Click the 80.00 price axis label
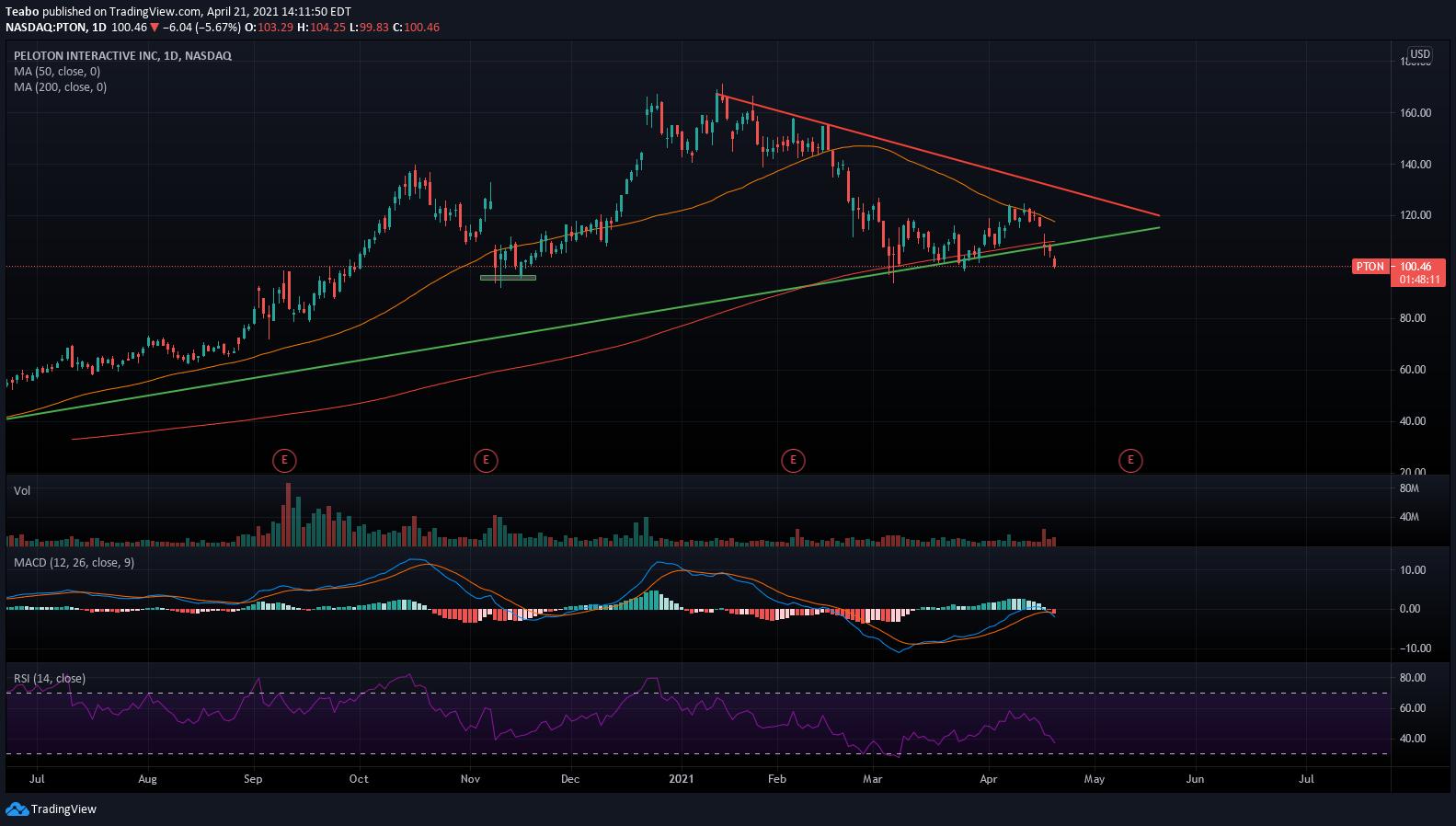 pyautogui.click(x=1413, y=318)
